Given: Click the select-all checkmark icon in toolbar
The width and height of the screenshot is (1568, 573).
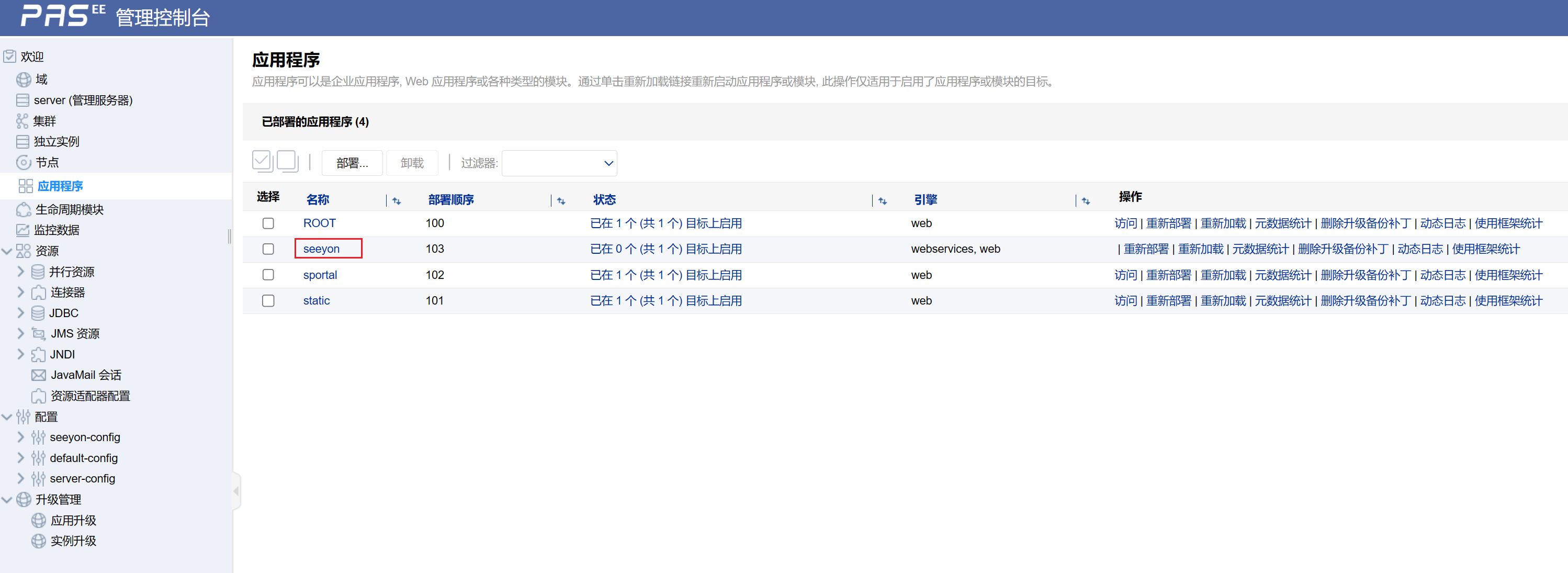Looking at the screenshot, I should [x=262, y=161].
